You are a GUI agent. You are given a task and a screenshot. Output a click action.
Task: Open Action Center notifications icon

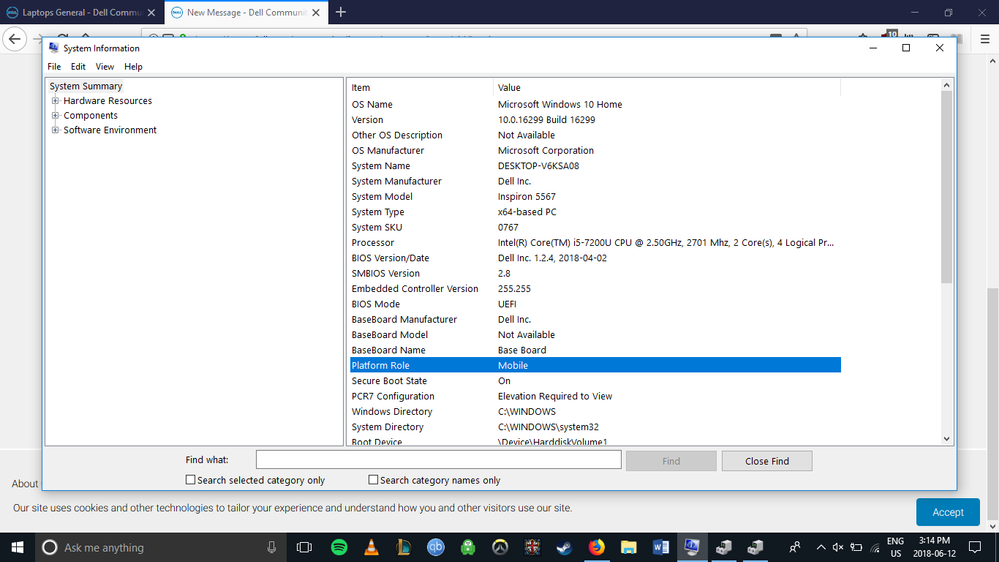pyautogui.click(x=975, y=547)
